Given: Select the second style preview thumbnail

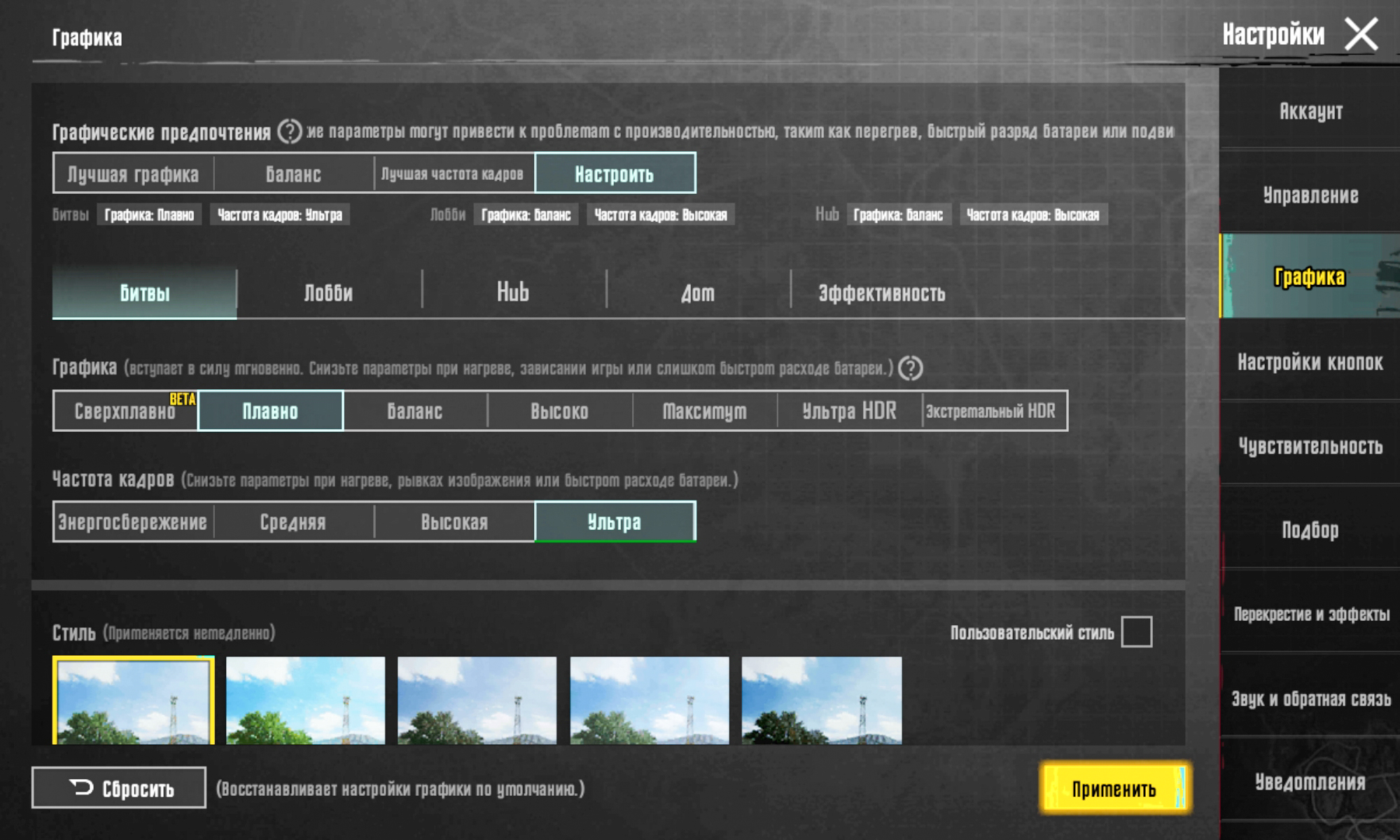Looking at the screenshot, I should [x=305, y=700].
